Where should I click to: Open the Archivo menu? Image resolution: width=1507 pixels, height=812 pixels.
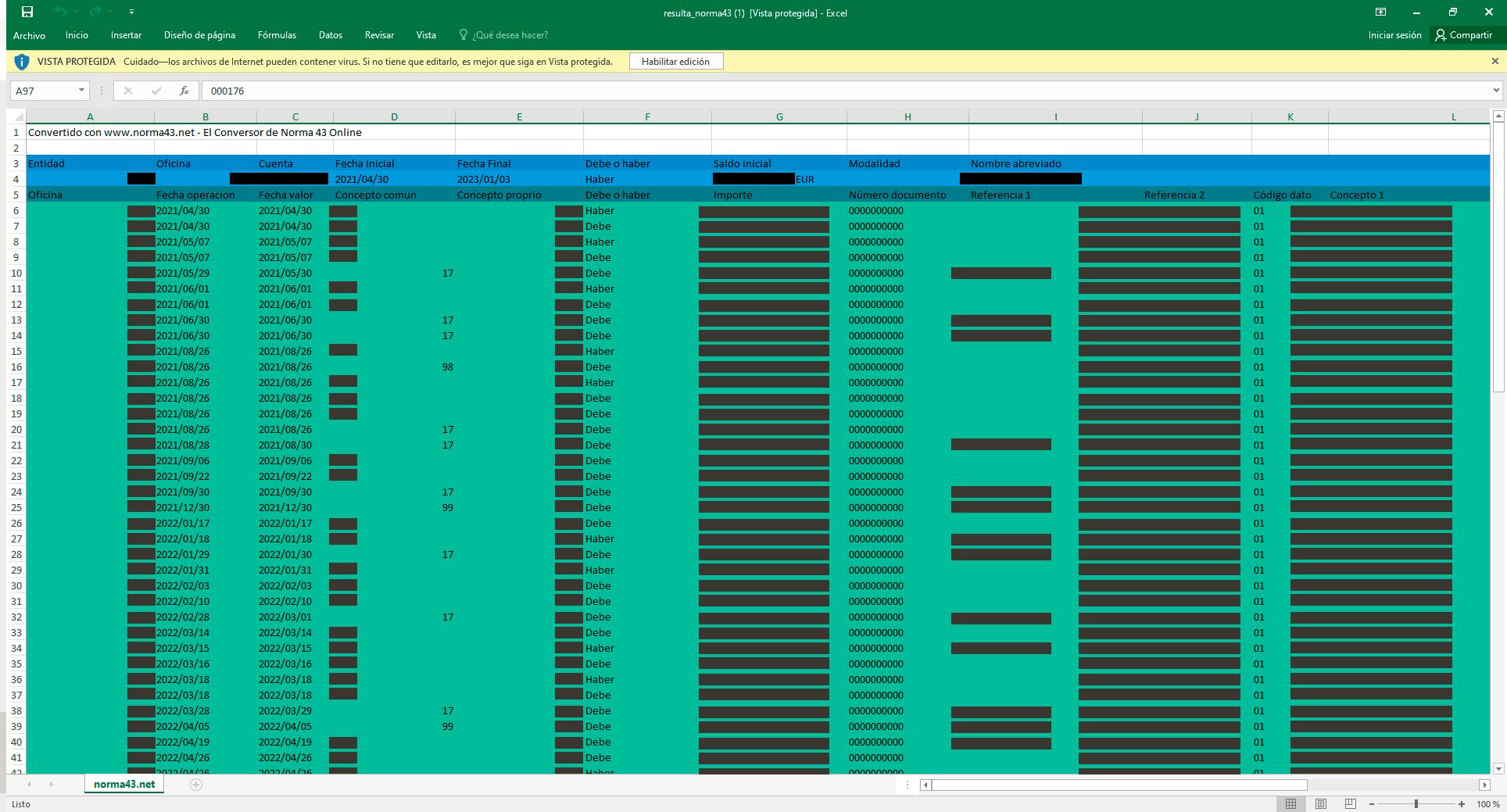pos(29,35)
